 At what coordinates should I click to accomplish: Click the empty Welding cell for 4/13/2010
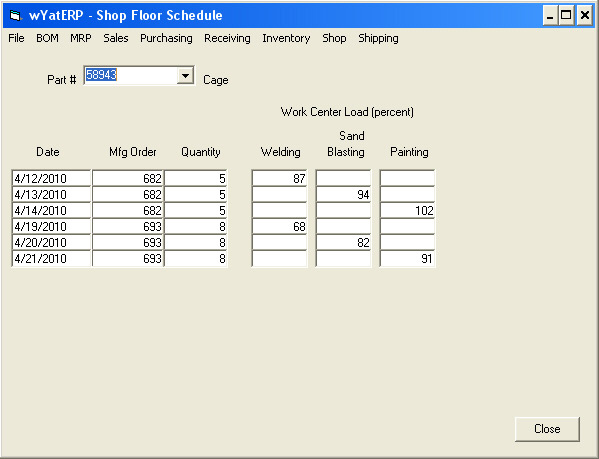[280, 194]
